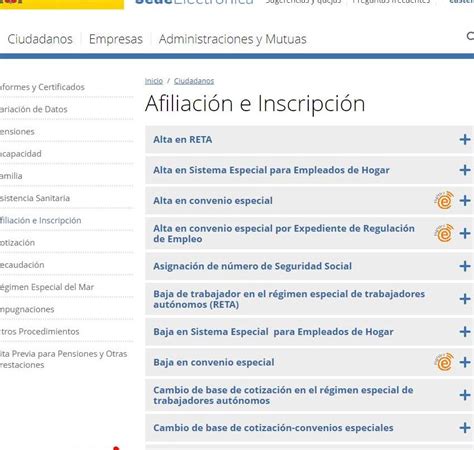Expand plus icon for Asignación de número de Seguridad Social
The width and height of the screenshot is (474, 450).
(x=465, y=266)
